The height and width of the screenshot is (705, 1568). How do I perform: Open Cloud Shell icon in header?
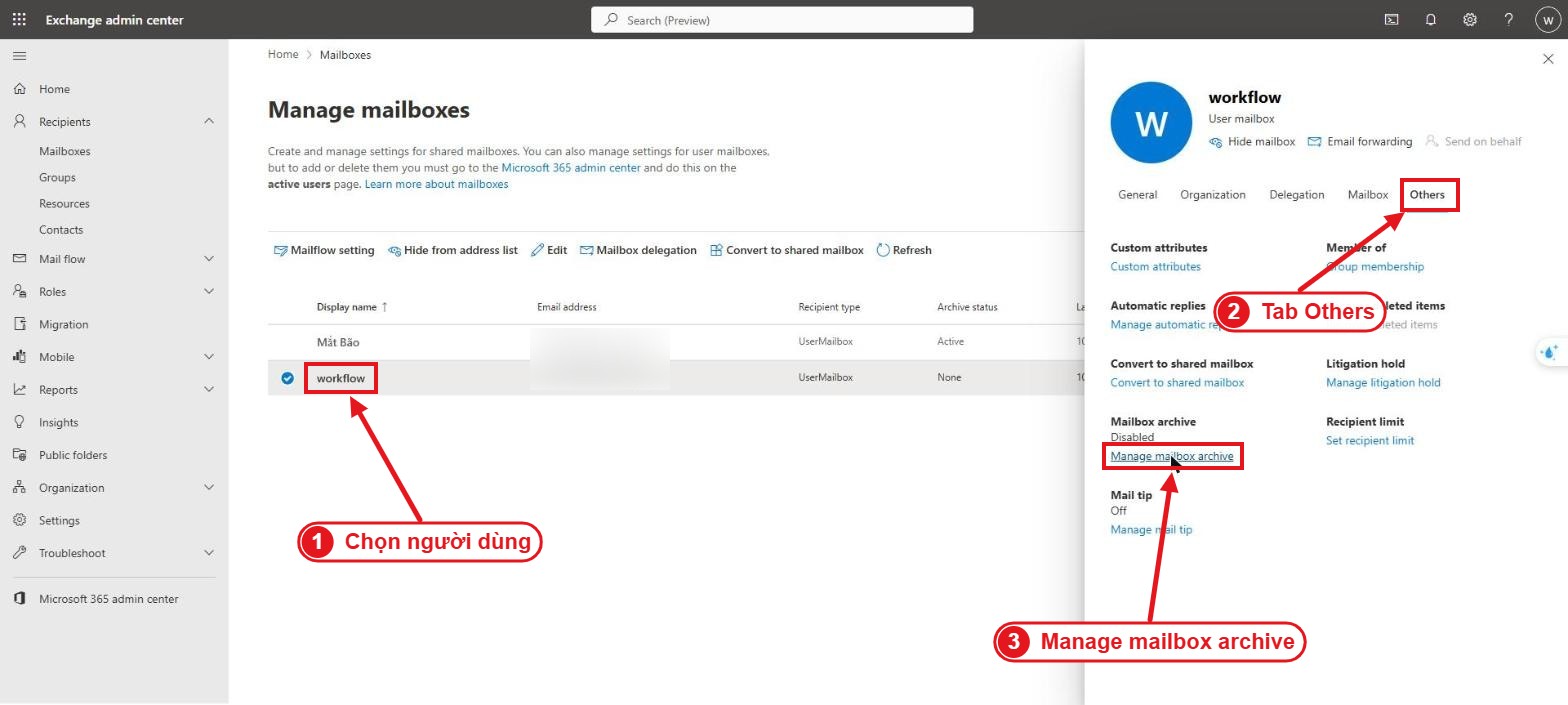[x=1391, y=19]
